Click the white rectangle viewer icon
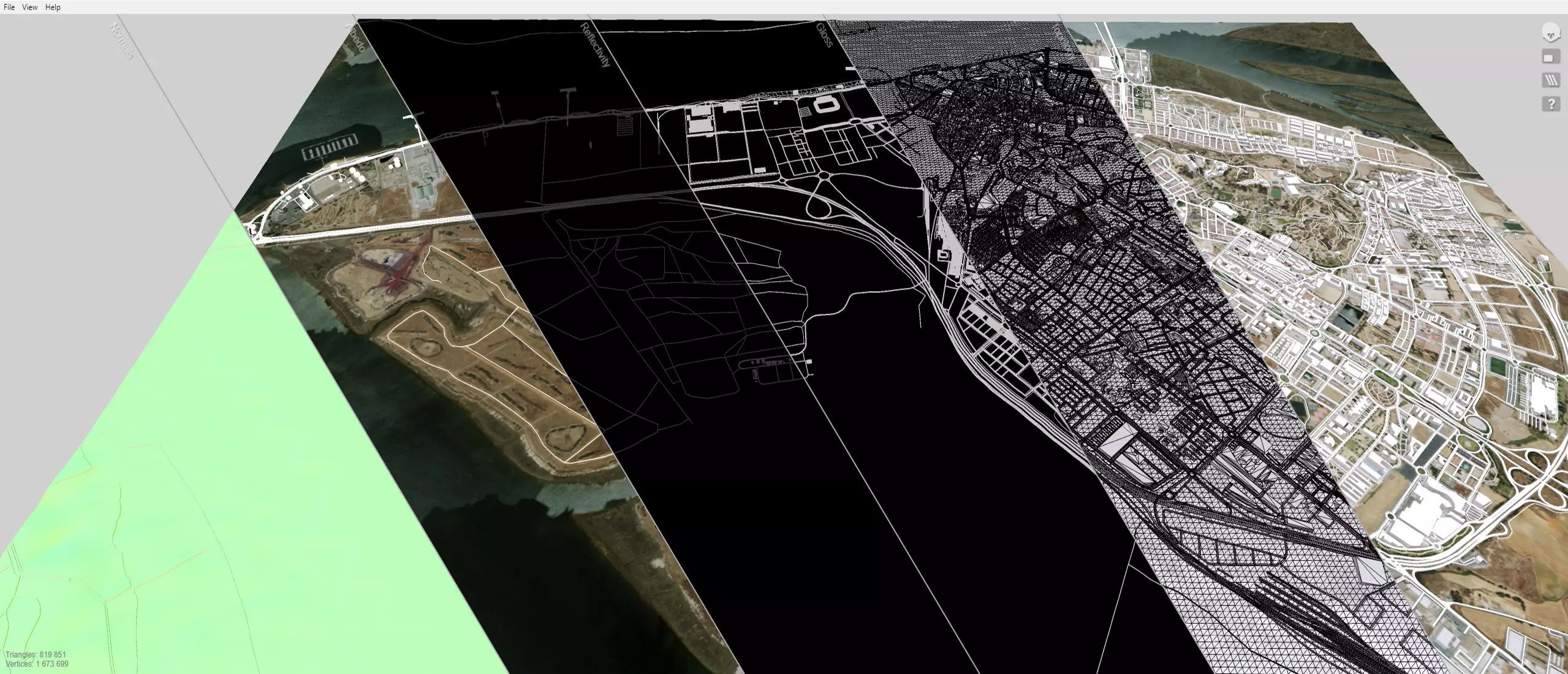 1550,57
